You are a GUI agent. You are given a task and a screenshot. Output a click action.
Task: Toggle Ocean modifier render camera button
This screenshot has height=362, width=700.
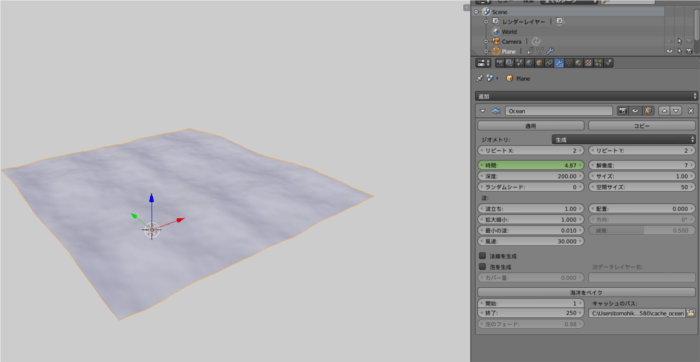[x=623, y=111]
